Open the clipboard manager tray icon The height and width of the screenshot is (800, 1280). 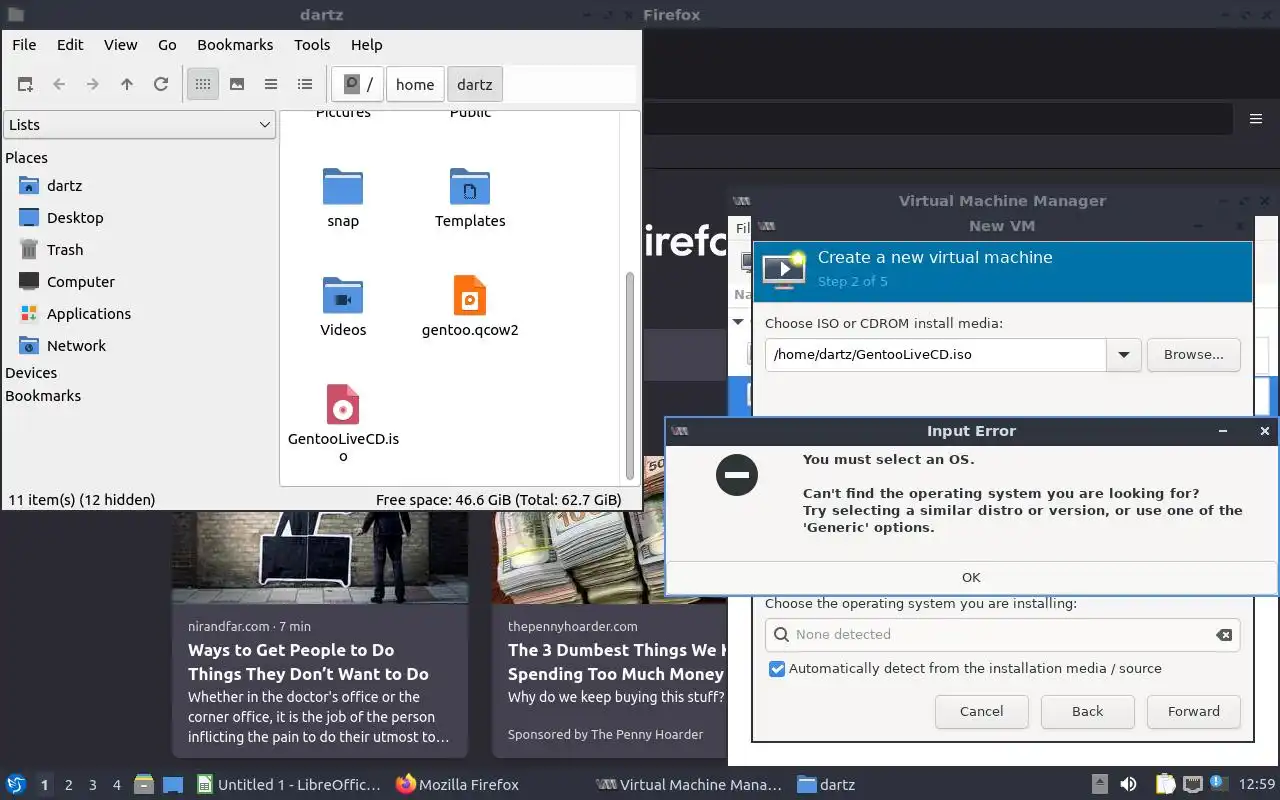click(1166, 784)
